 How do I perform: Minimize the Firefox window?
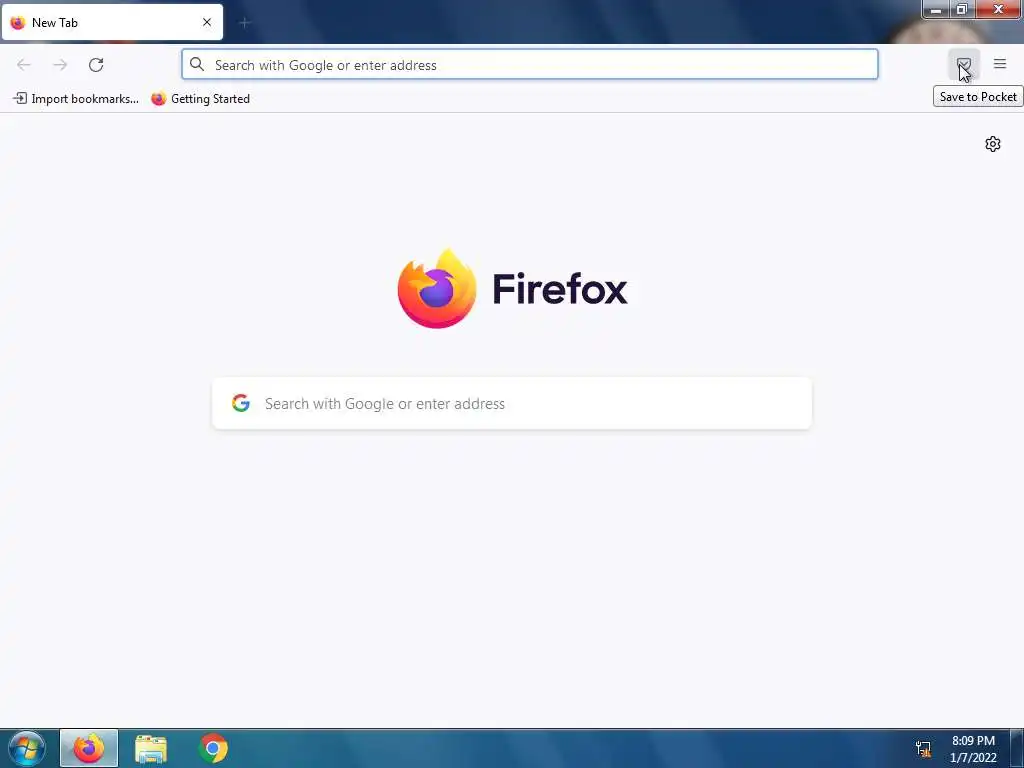(x=936, y=9)
